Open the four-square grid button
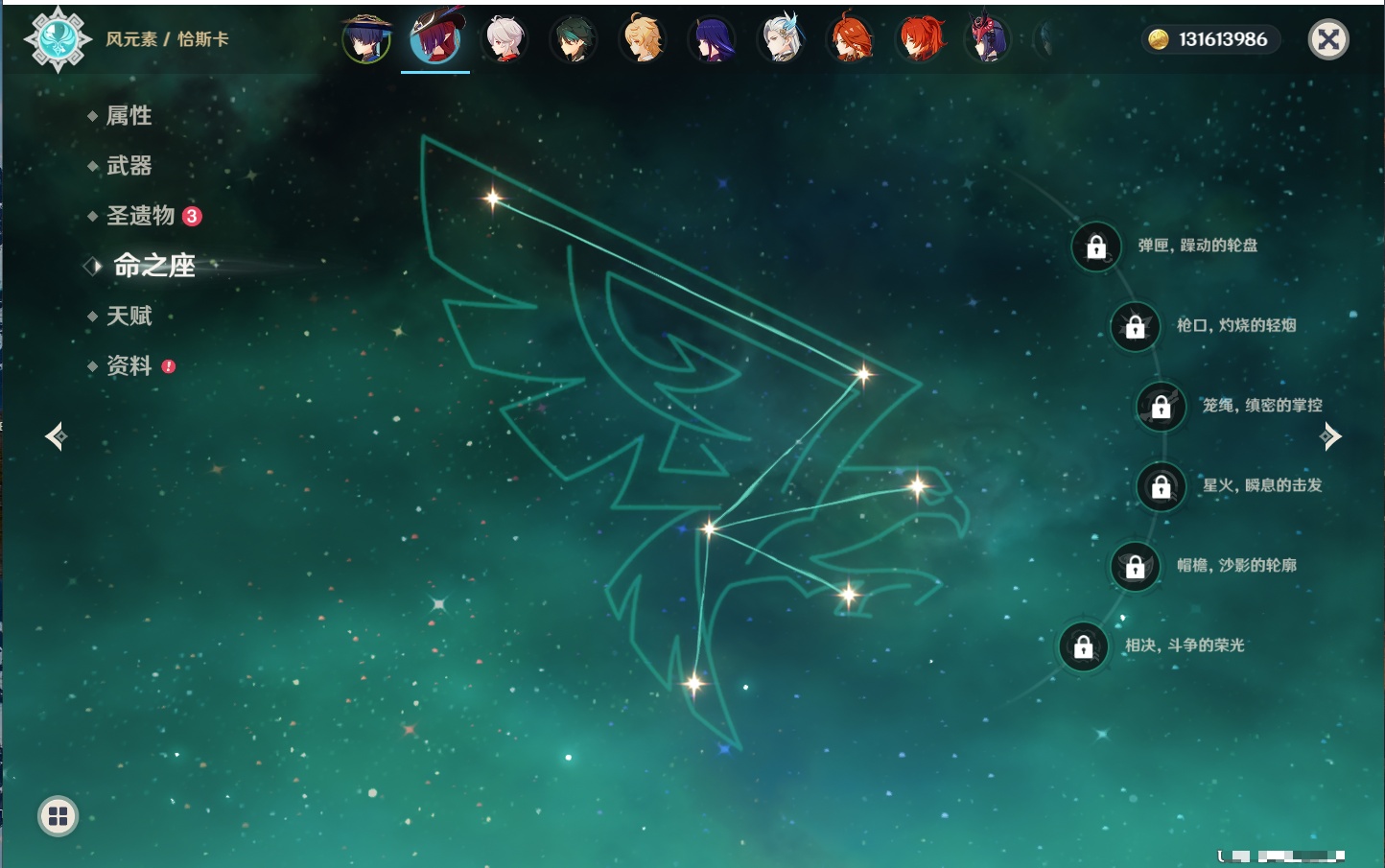 [58, 816]
